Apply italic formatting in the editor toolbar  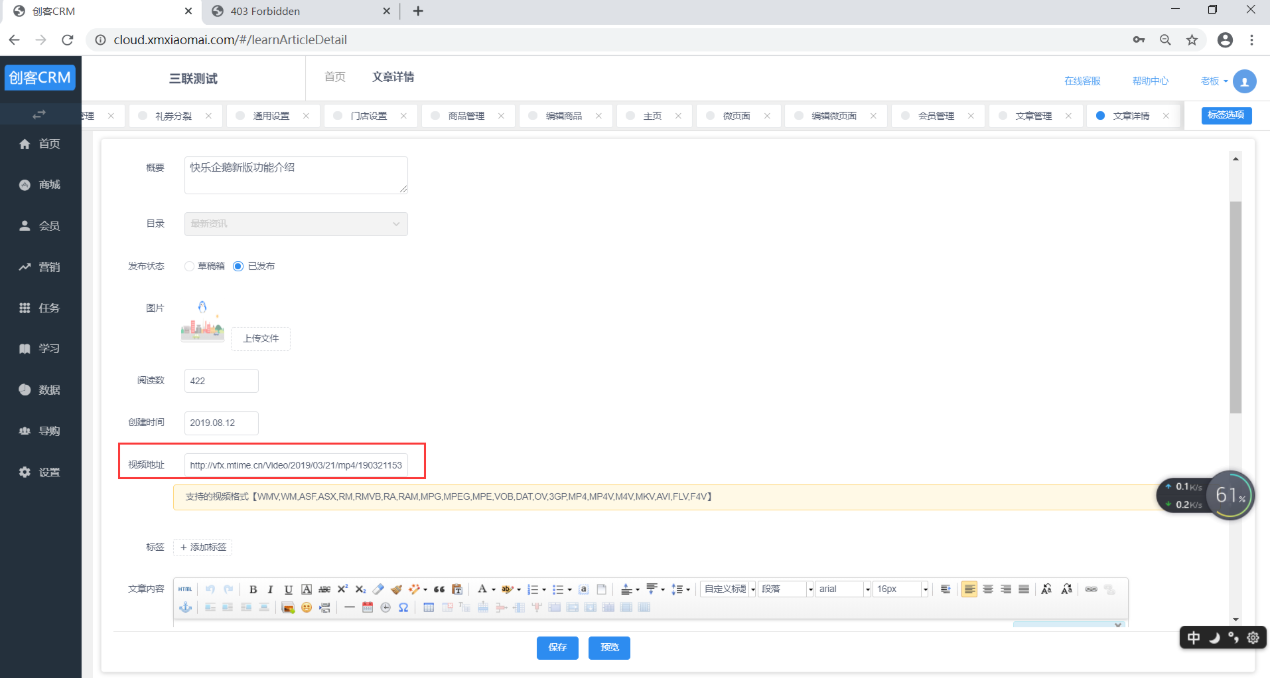(x=270, y=590)
